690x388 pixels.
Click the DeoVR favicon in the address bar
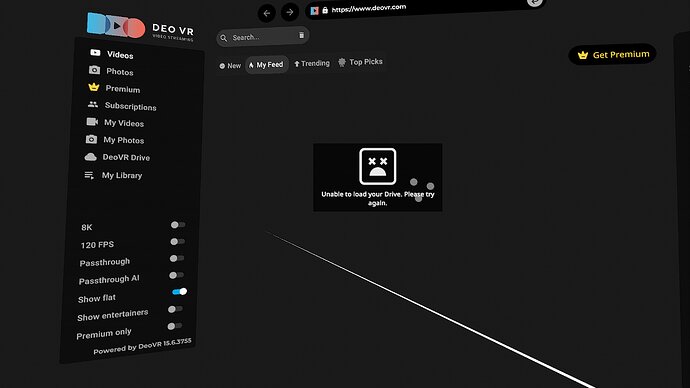pos(314,11)
